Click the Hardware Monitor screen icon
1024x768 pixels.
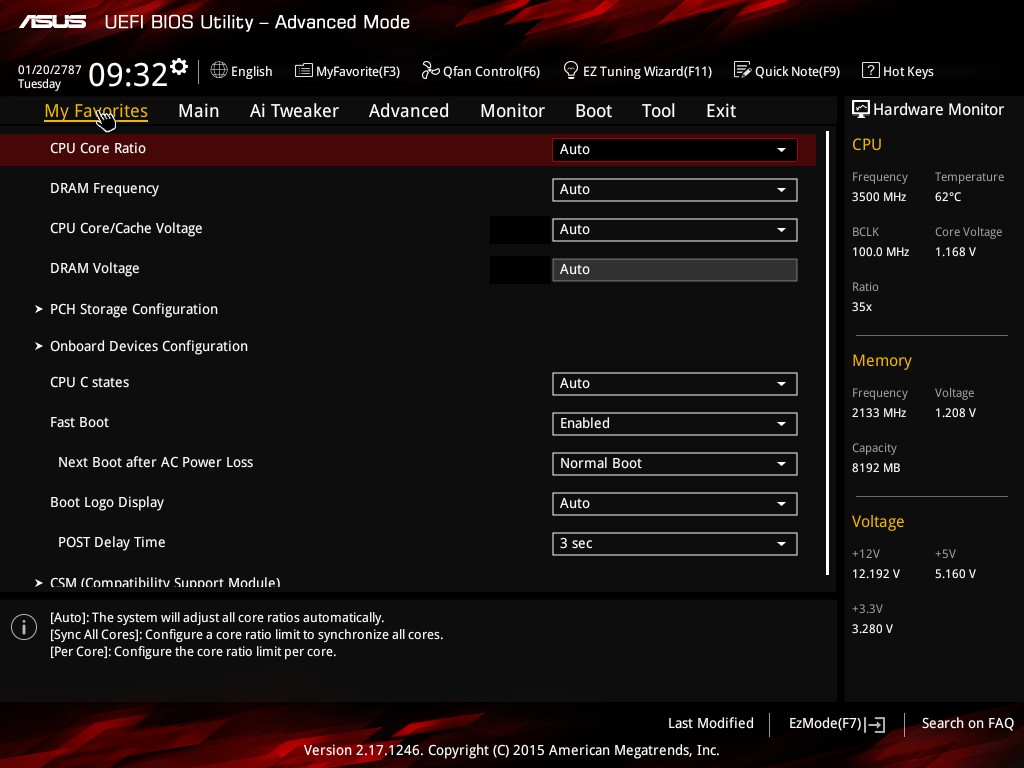click(x=861, y=109)
